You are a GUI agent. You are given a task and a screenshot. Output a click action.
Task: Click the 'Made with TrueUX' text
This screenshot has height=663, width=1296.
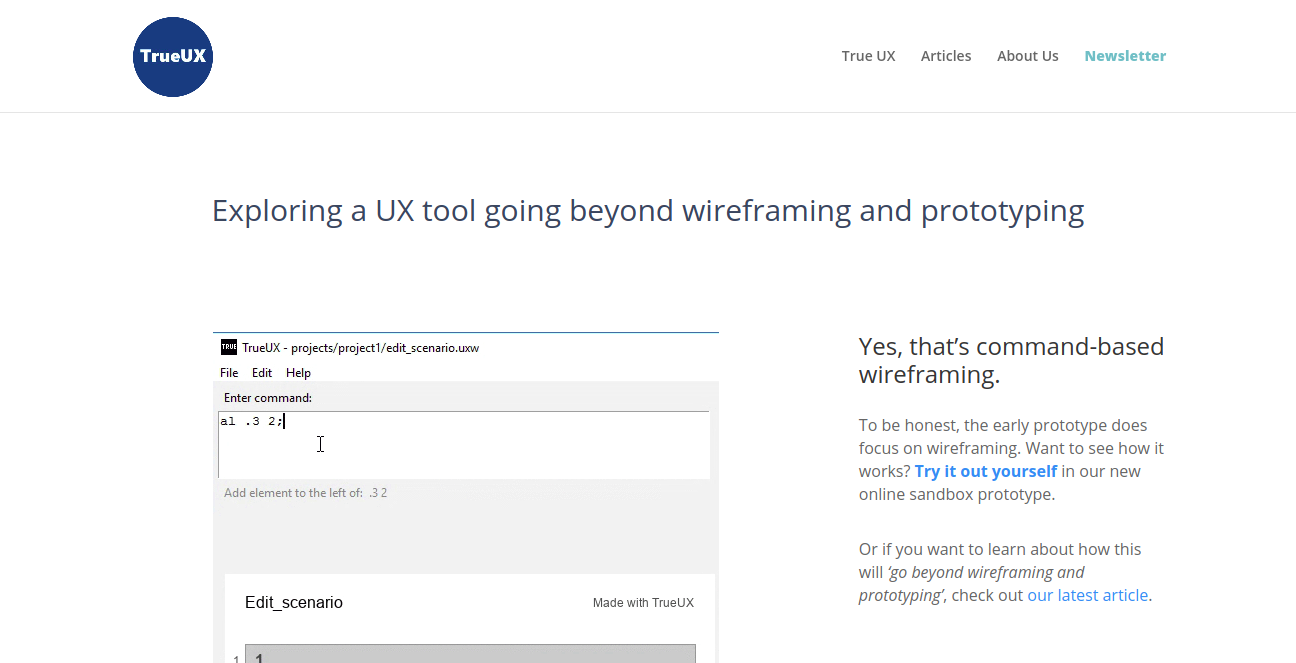pos(643,603)
